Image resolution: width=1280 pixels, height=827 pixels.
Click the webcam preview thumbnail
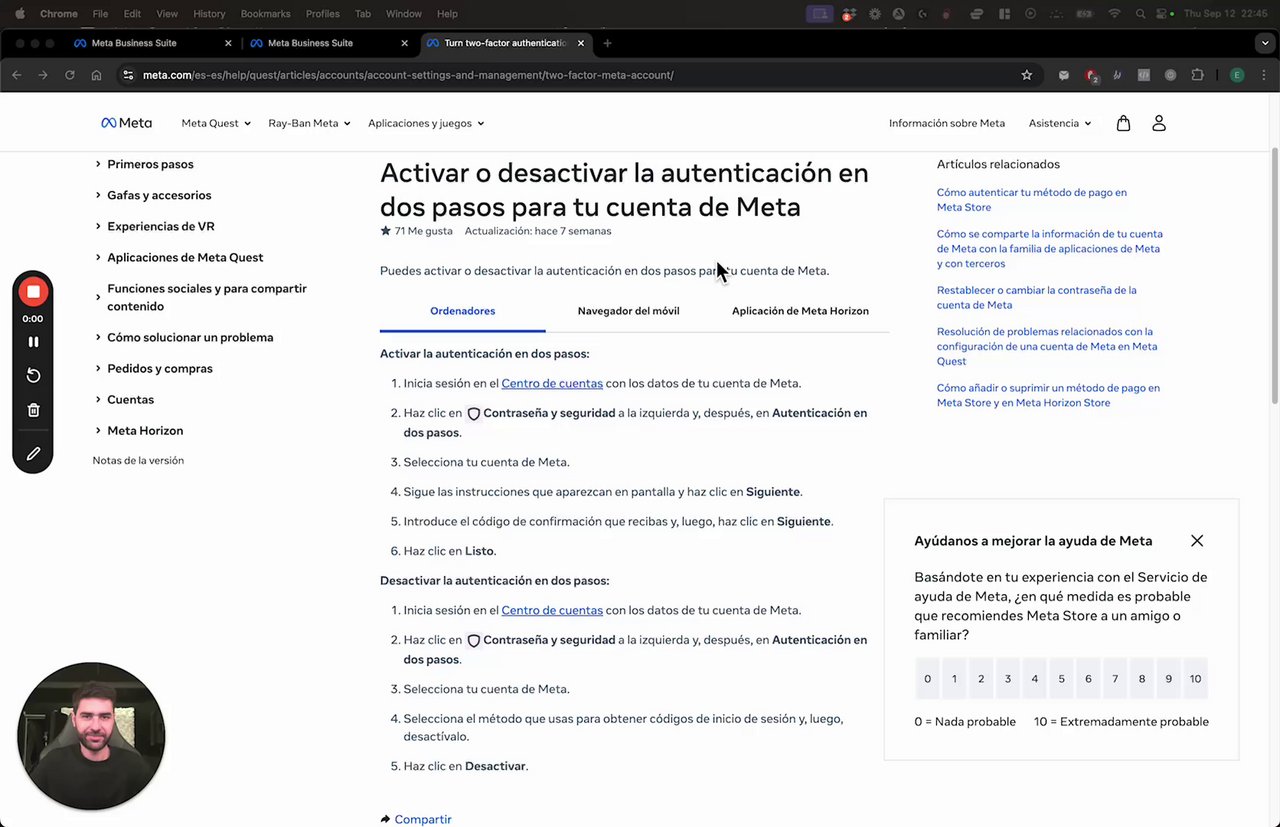91,736
